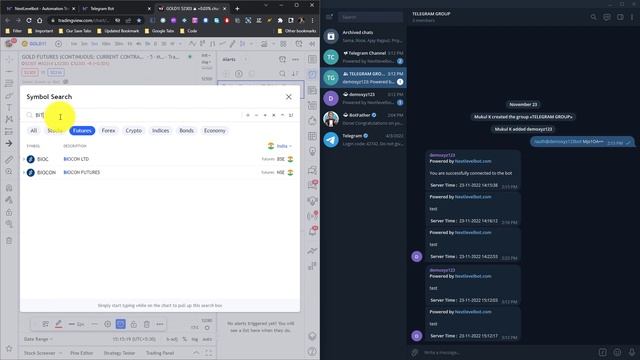Image resolution: width=640 pixels, height=360 pixels.
Task: Click the Symbol Search text input field
Action: (135, 115)
